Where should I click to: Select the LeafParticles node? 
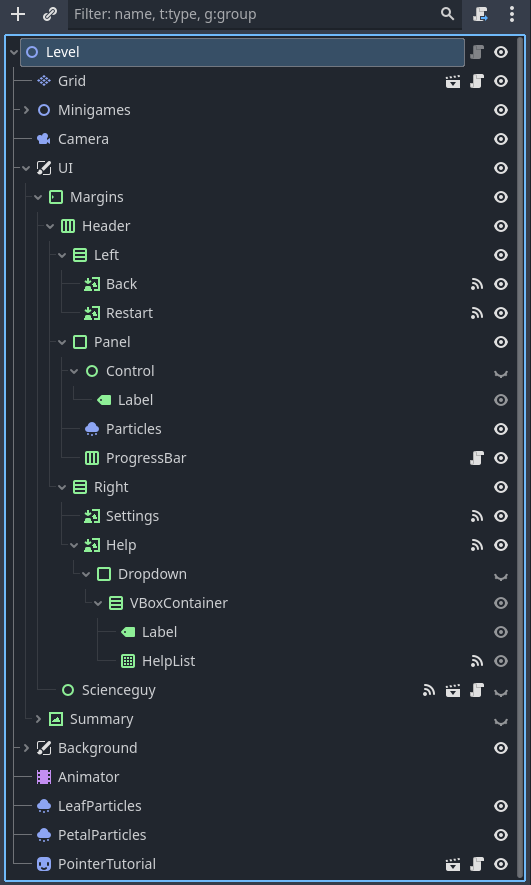tap(99, 806)
